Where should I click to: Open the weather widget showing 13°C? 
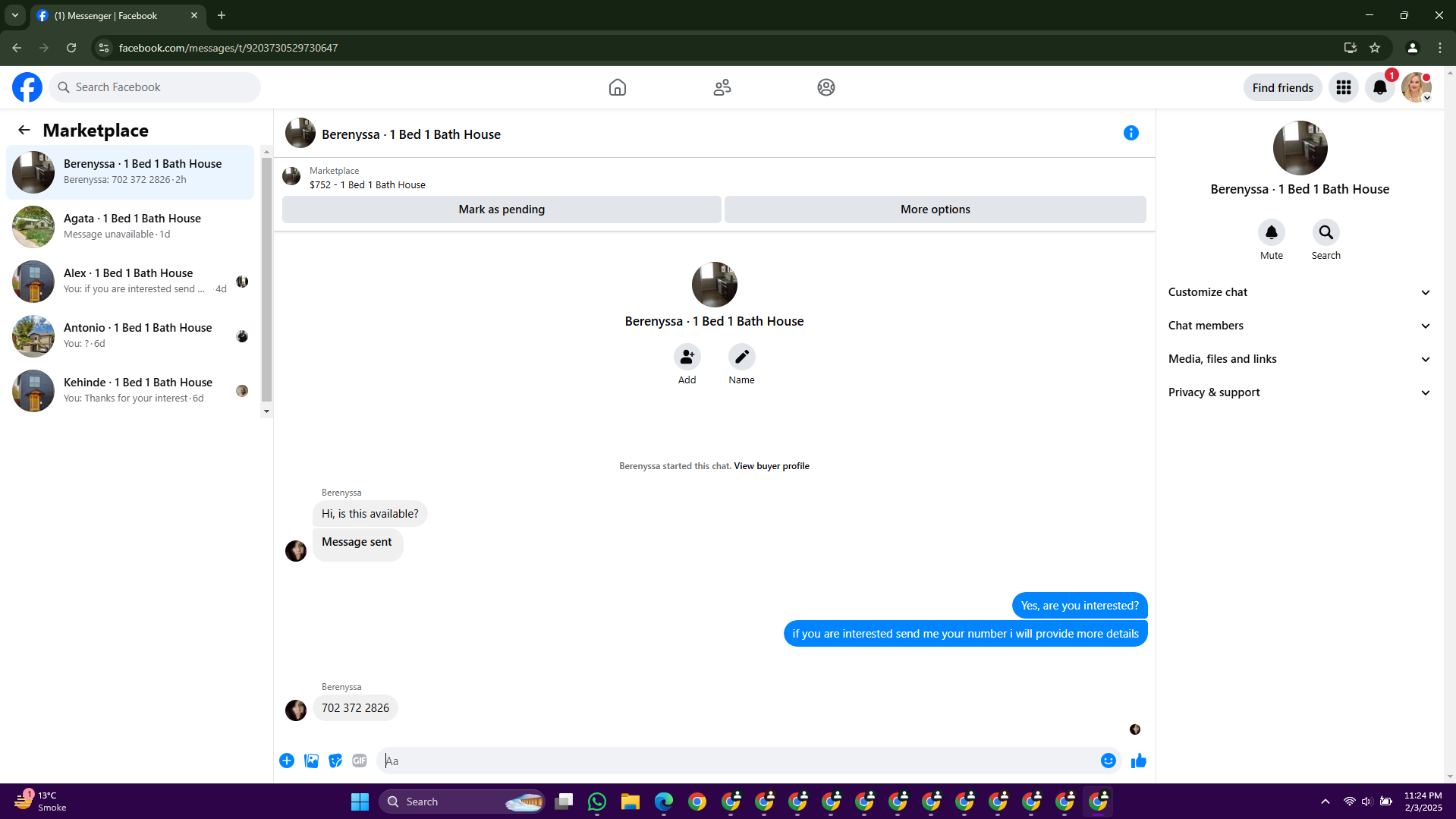pos(42,802)
